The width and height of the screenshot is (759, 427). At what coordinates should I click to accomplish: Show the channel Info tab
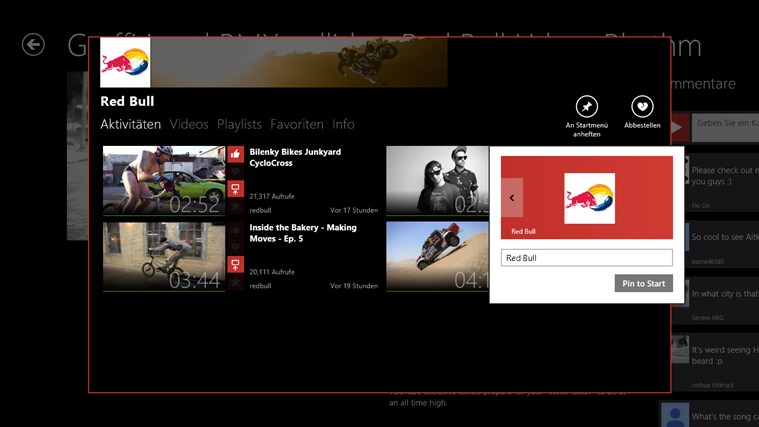[343, 124]
